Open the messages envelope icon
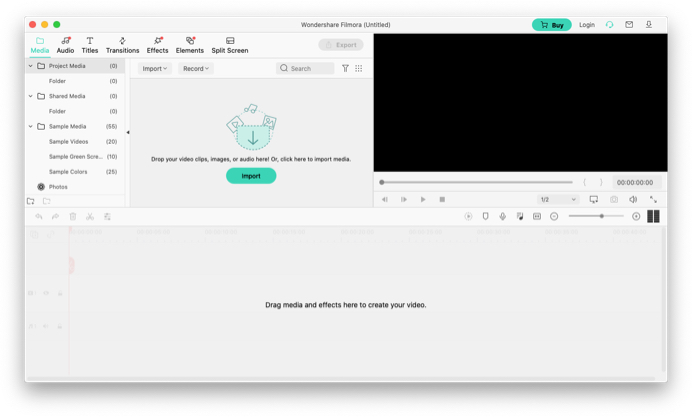The height and width of the screenshot is (417, 692). [x=629, y=25]
